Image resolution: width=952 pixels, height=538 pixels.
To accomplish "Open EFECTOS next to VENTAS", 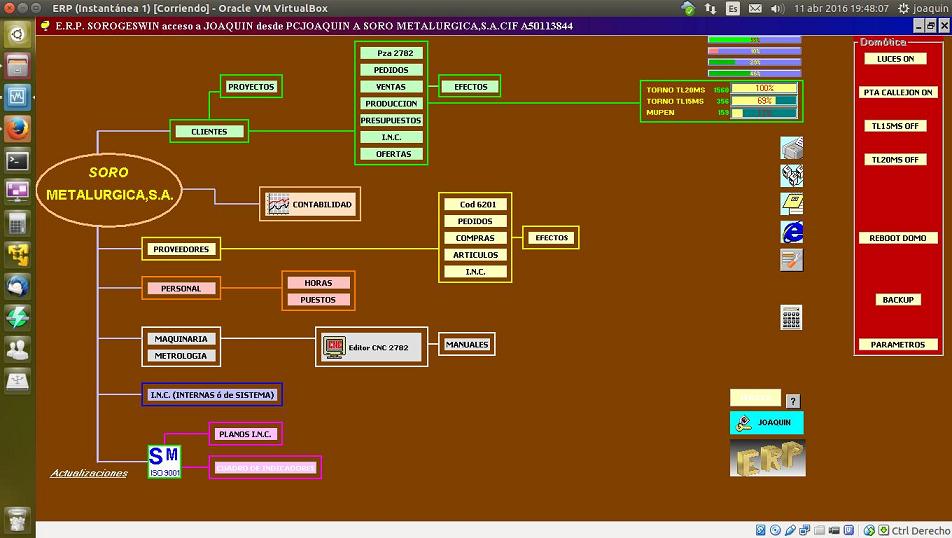I will pos(471,87).
